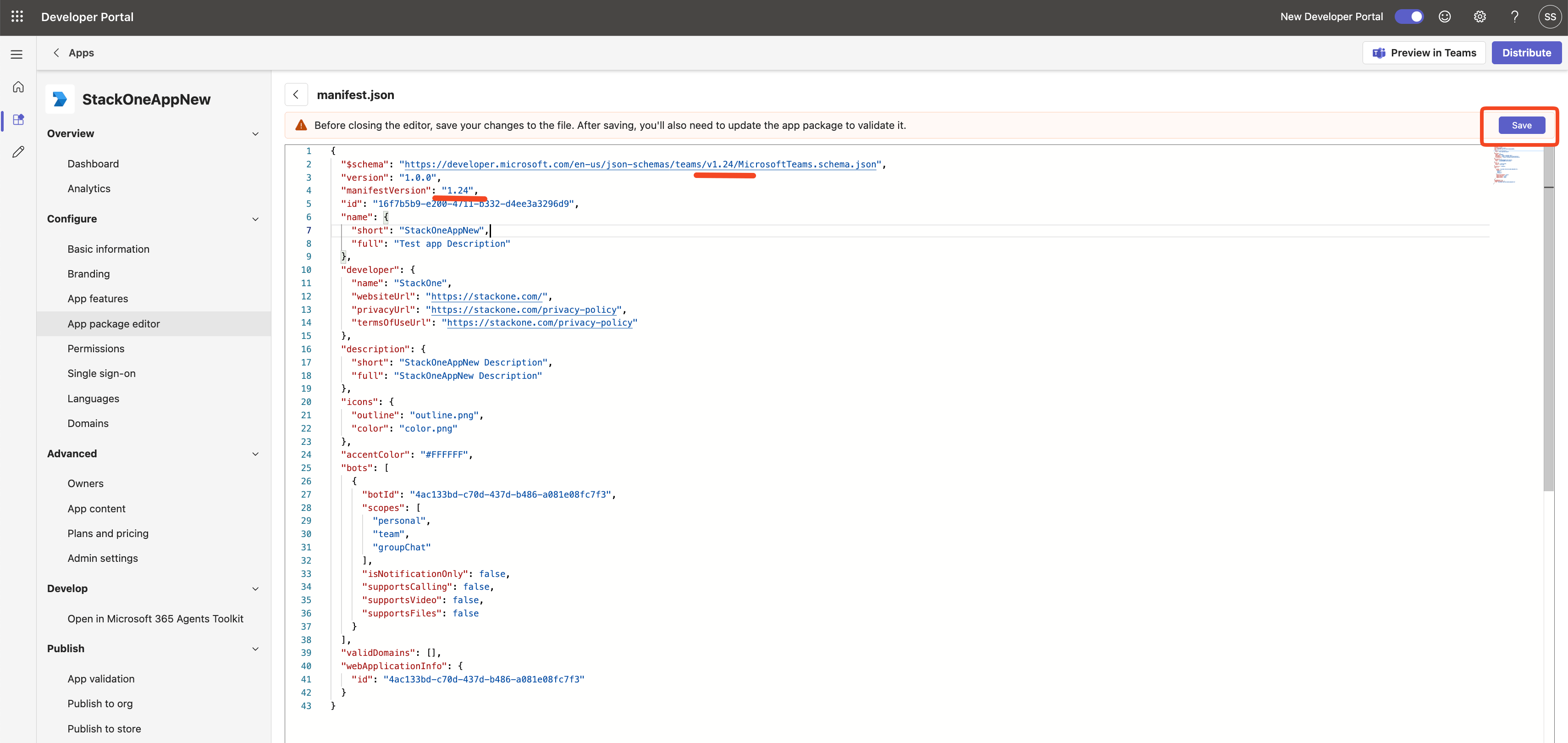
Task: Collapse the Publish section
Action: 256,649
